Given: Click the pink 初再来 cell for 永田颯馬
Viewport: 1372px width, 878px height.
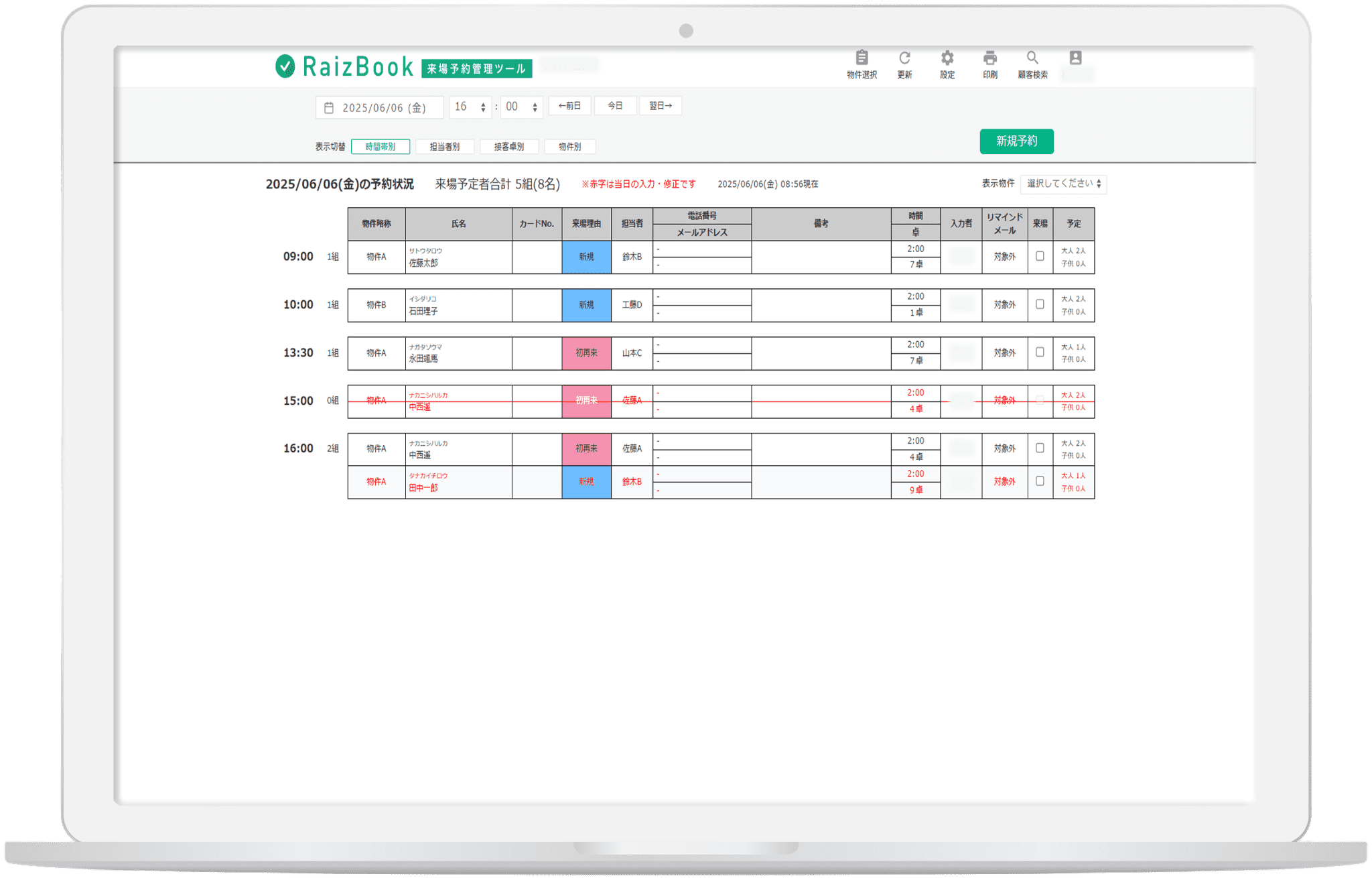Looking at the screenshot, I should [586, 353].
